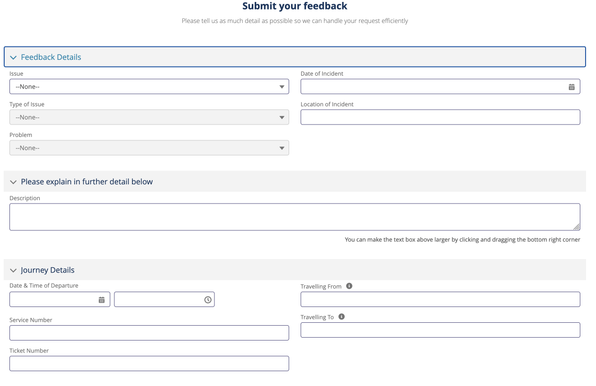The image size is (596, 386).
Task: Click into the Description text area
Action: pos(295,217)
